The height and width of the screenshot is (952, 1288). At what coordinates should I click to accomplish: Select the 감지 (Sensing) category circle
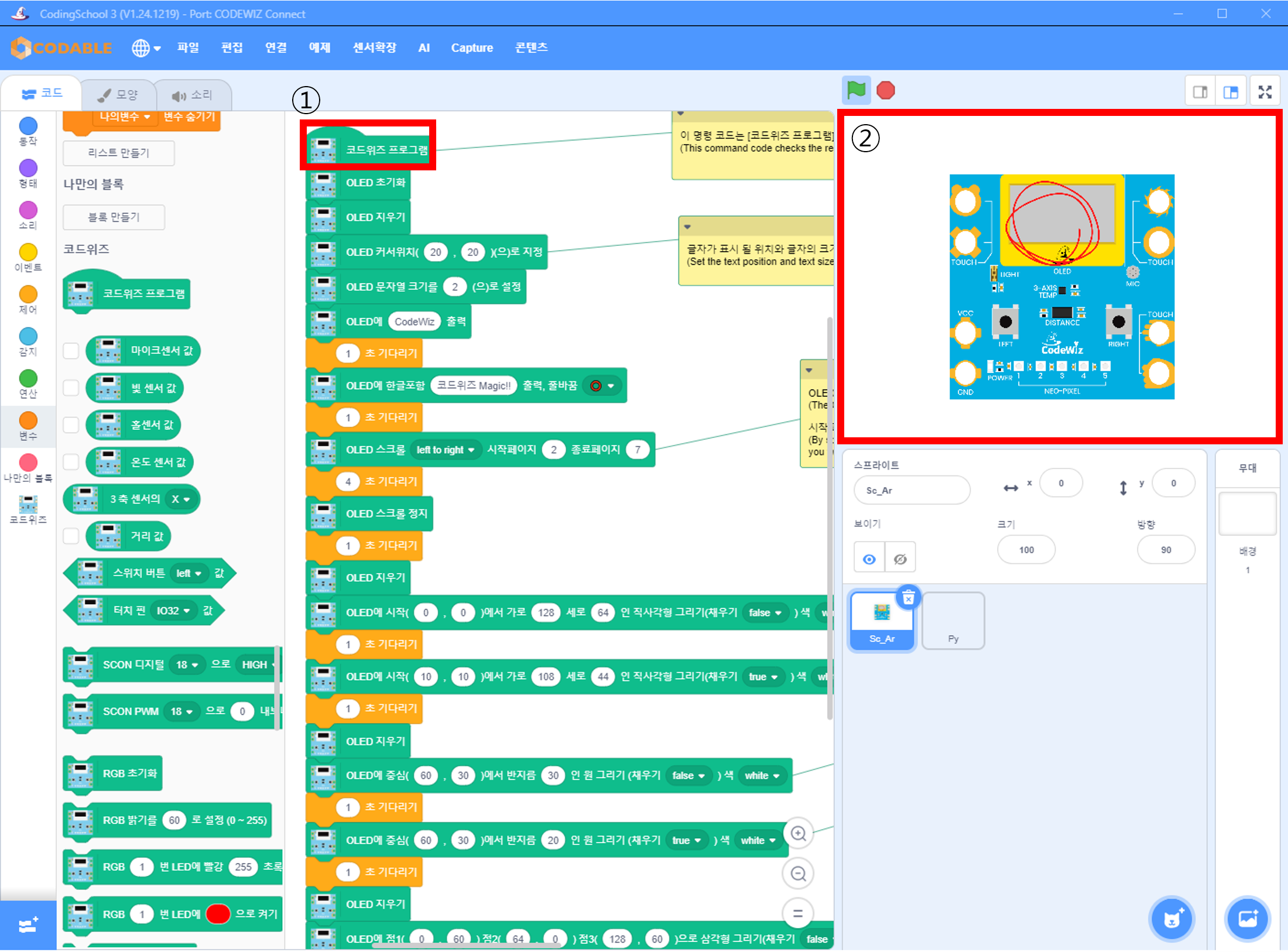pos(28,337)
